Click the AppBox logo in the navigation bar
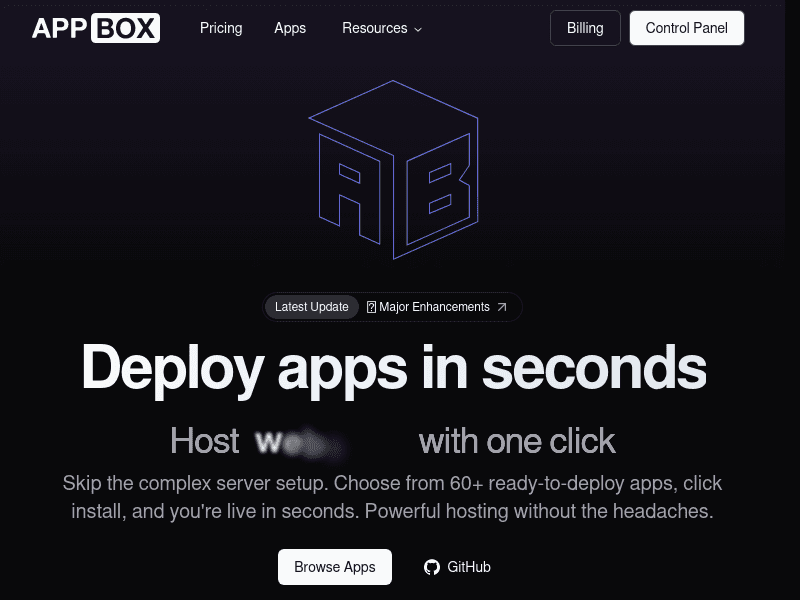 (95, 27)
